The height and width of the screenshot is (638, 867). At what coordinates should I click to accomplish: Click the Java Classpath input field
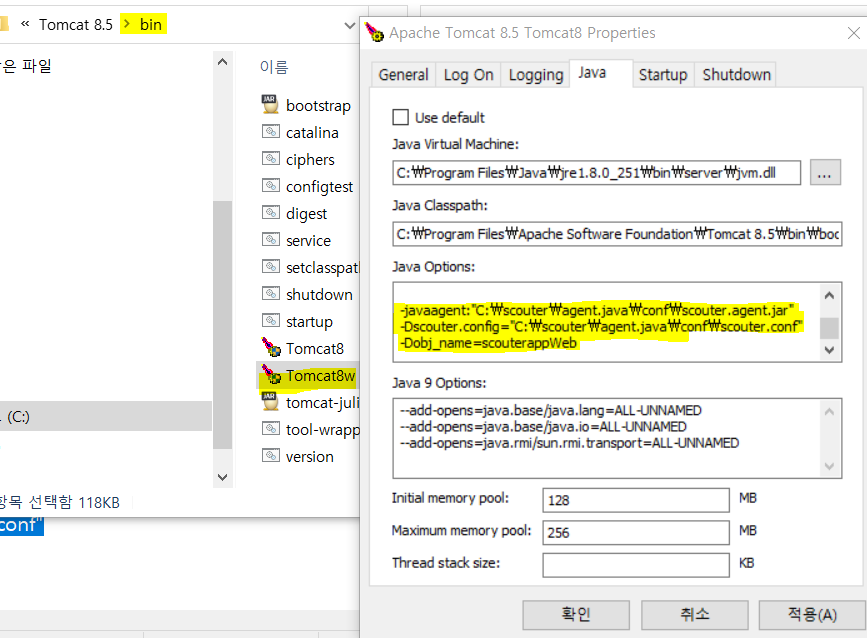[x=617, y=234]
